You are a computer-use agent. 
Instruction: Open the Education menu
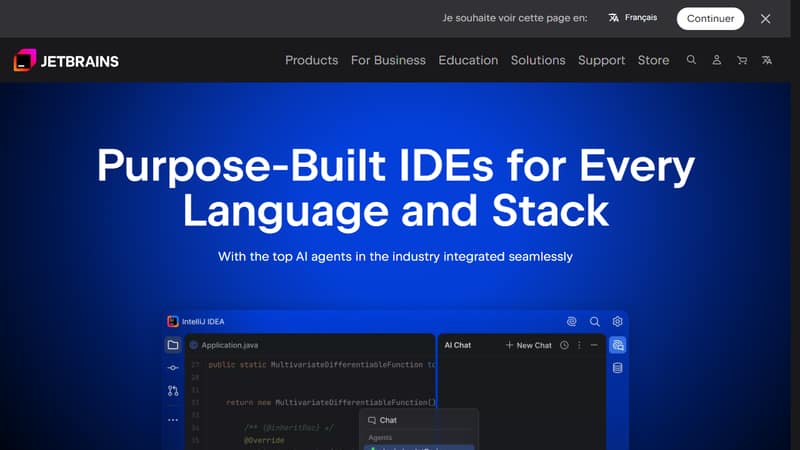468,60
